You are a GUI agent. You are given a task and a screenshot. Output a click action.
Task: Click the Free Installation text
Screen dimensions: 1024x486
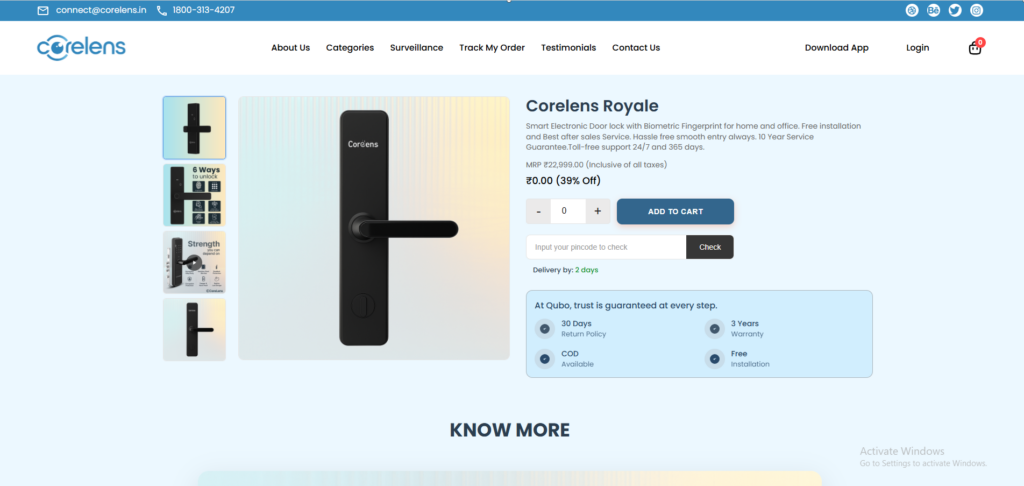[750, 359]
